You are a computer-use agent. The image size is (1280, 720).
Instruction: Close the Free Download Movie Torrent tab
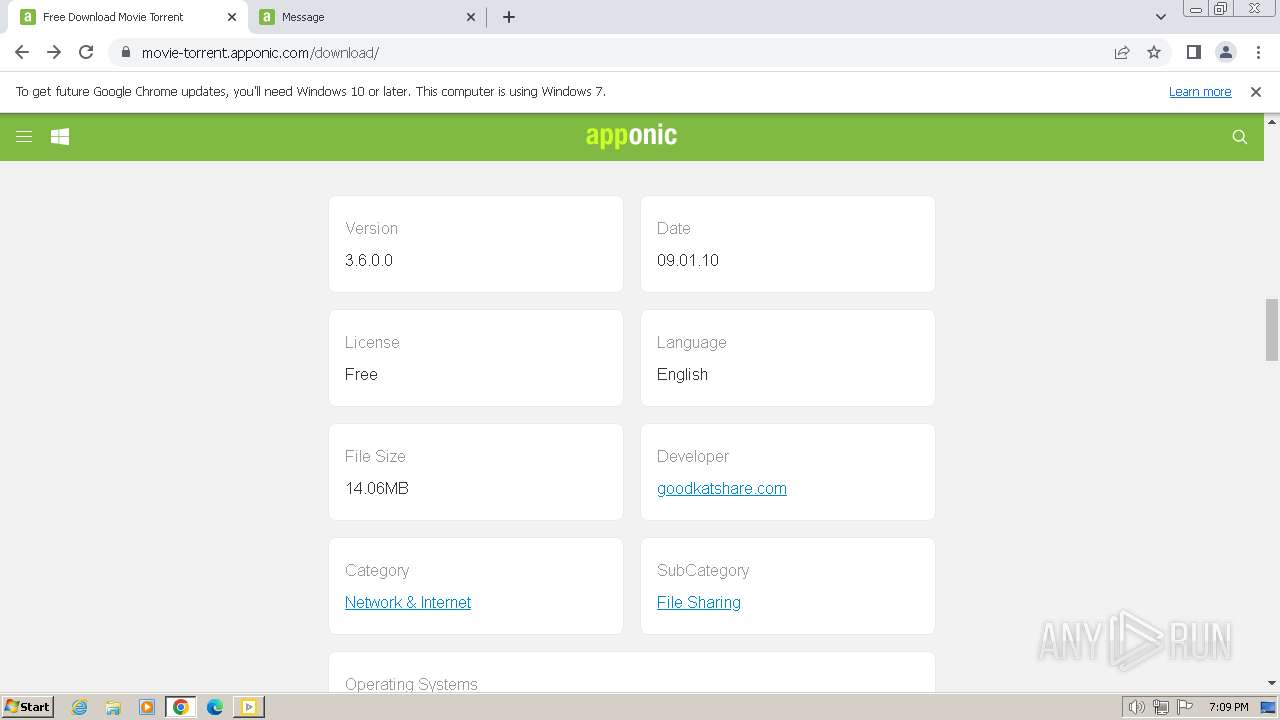[232, 17]
